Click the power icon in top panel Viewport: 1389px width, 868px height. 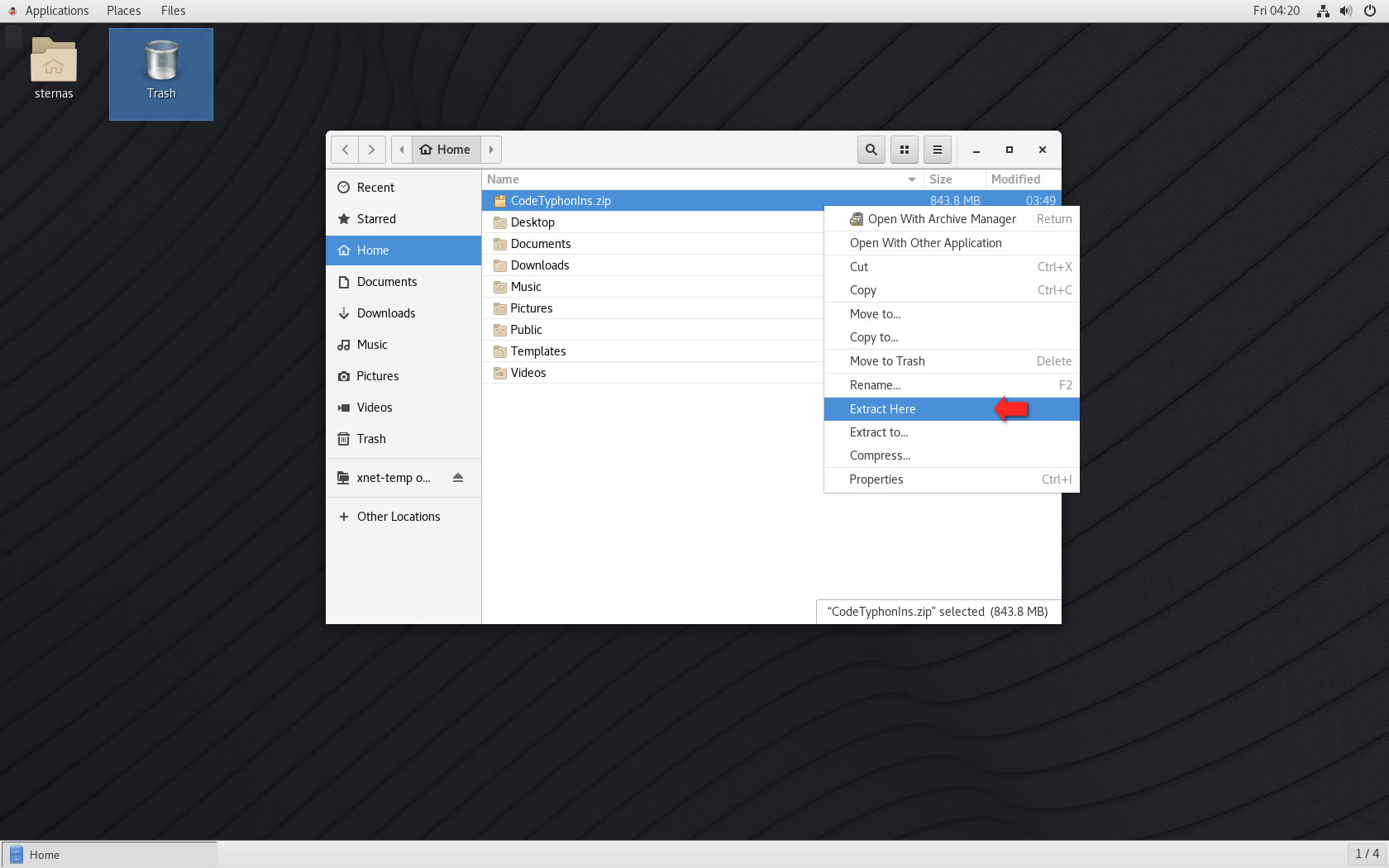[1370, 11]
